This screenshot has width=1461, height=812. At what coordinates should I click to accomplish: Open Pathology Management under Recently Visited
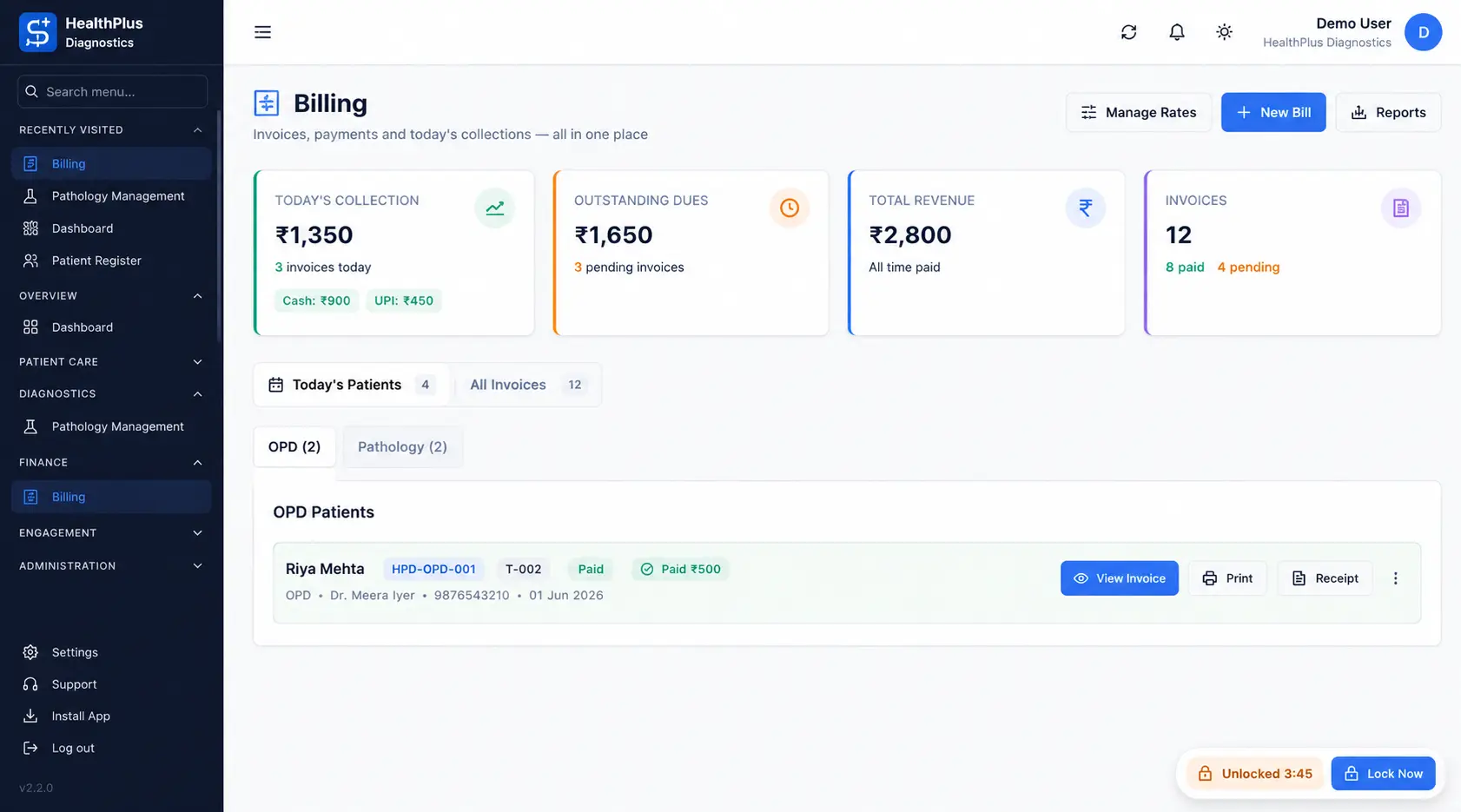[111, 196]
